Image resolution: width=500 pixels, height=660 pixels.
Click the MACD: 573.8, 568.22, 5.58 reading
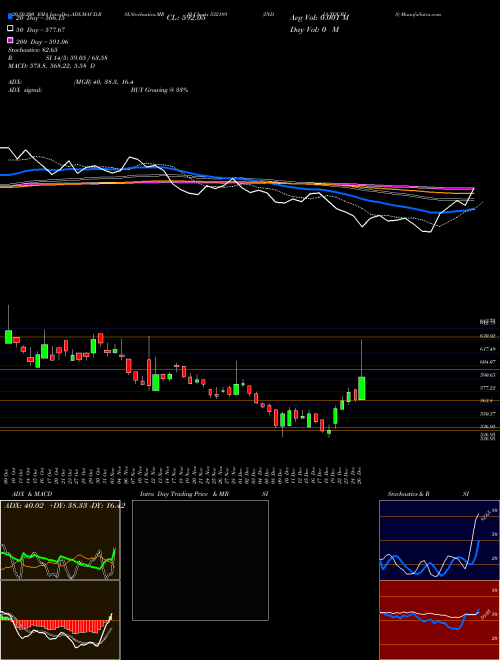point(51,66)
